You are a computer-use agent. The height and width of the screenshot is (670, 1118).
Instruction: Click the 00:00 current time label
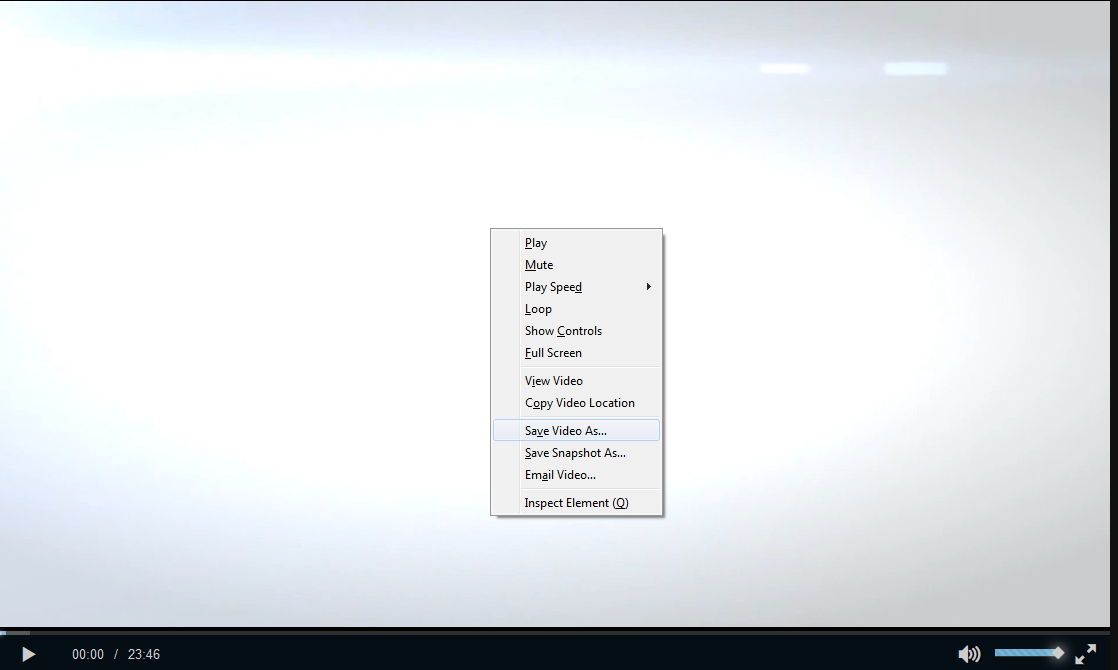click(88, 654)
